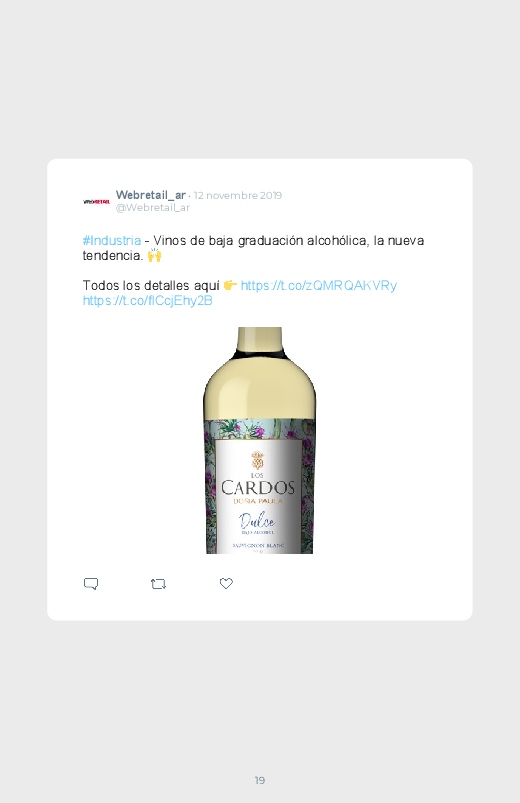Open the Webretail logo avatar
Image resolution: width=520 pixels, height=803 pixels.
tap(96, 202)
